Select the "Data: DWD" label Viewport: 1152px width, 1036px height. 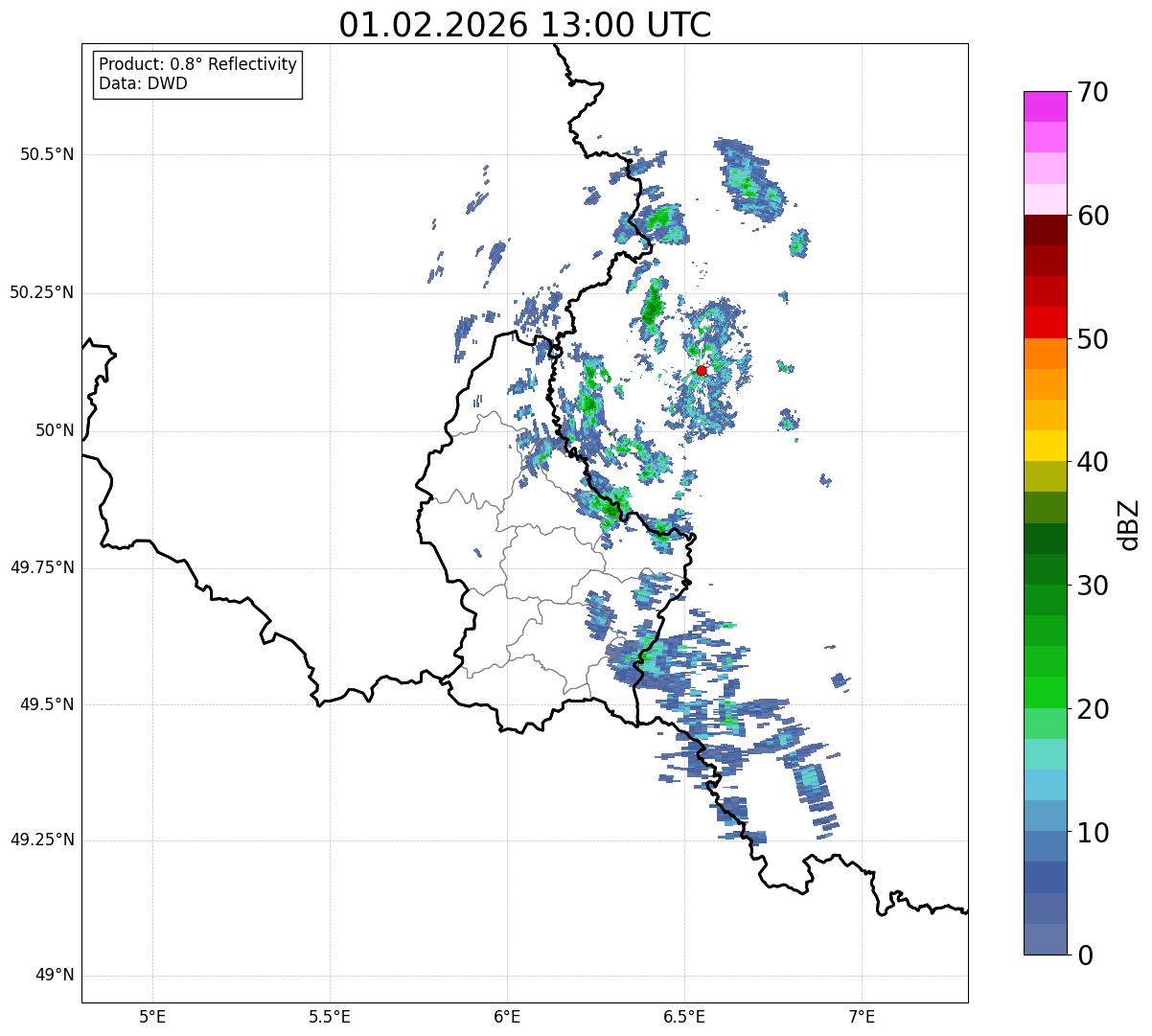(x=143, y=83)
